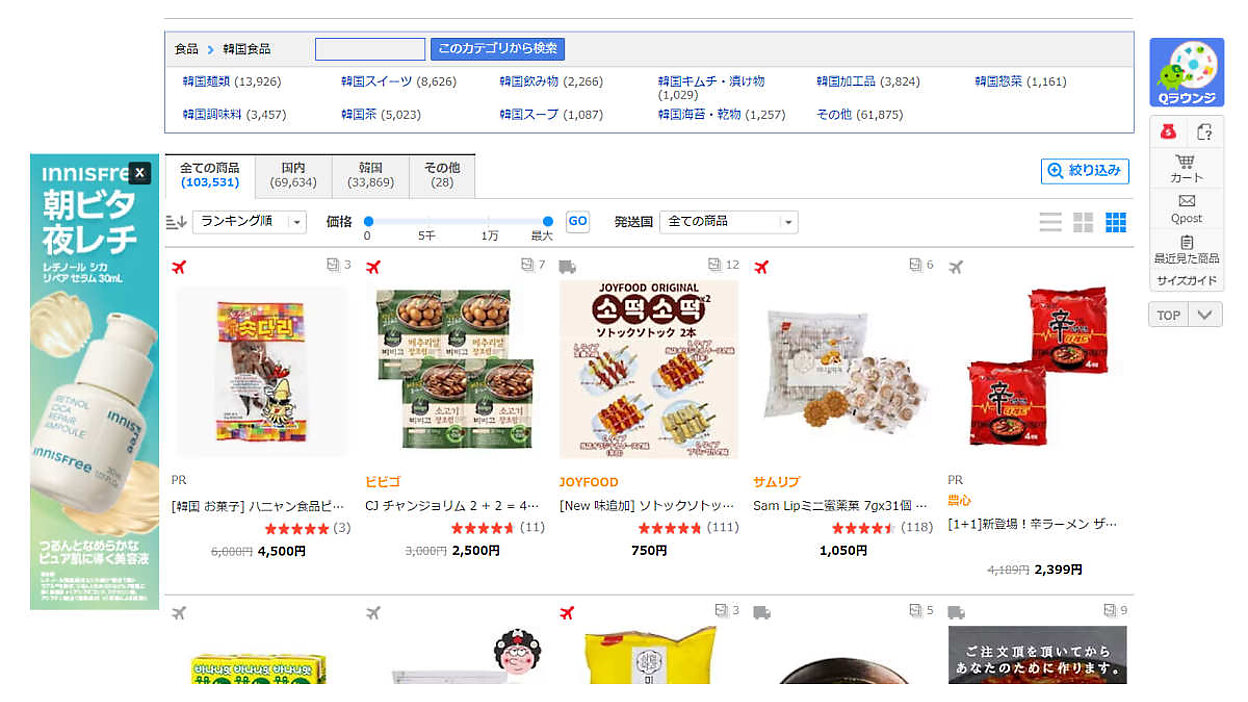Open the ハニャン食品 snack product image

tap(262, 369)
